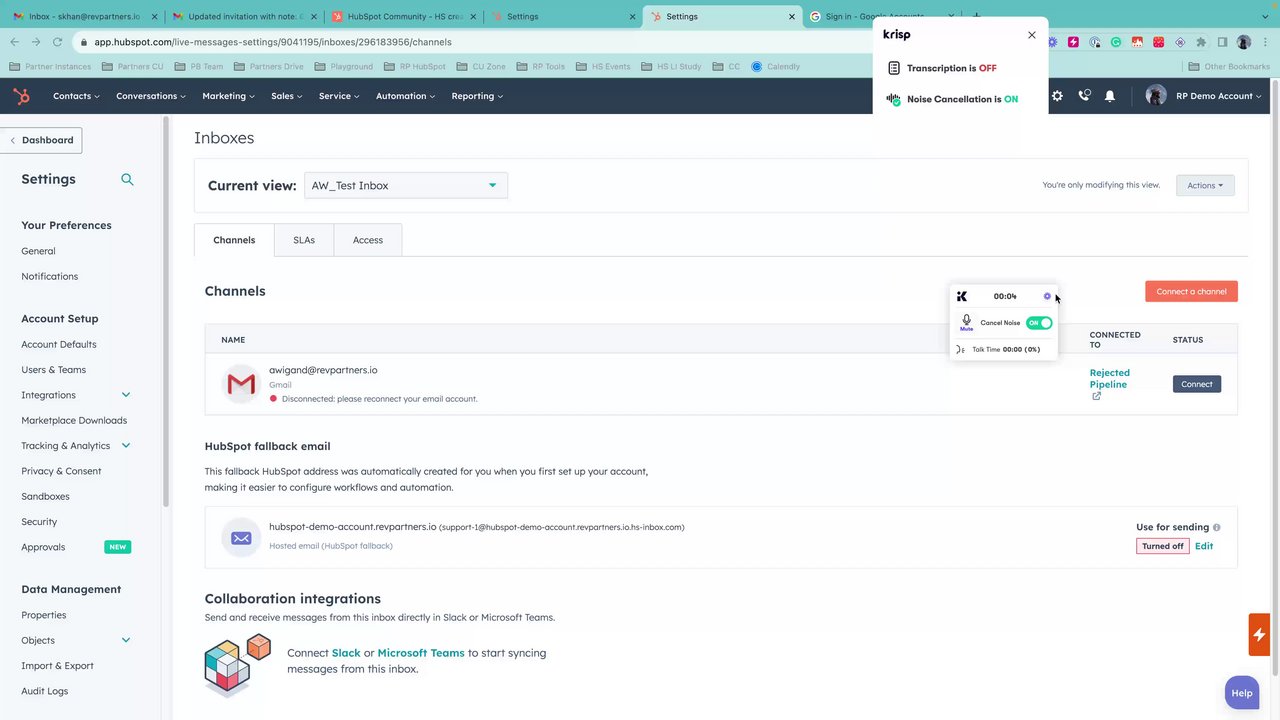Viewport: 1280px width, 720px height.
Task: Switch to the SLAs tab
Action: [x=304, y=240]
